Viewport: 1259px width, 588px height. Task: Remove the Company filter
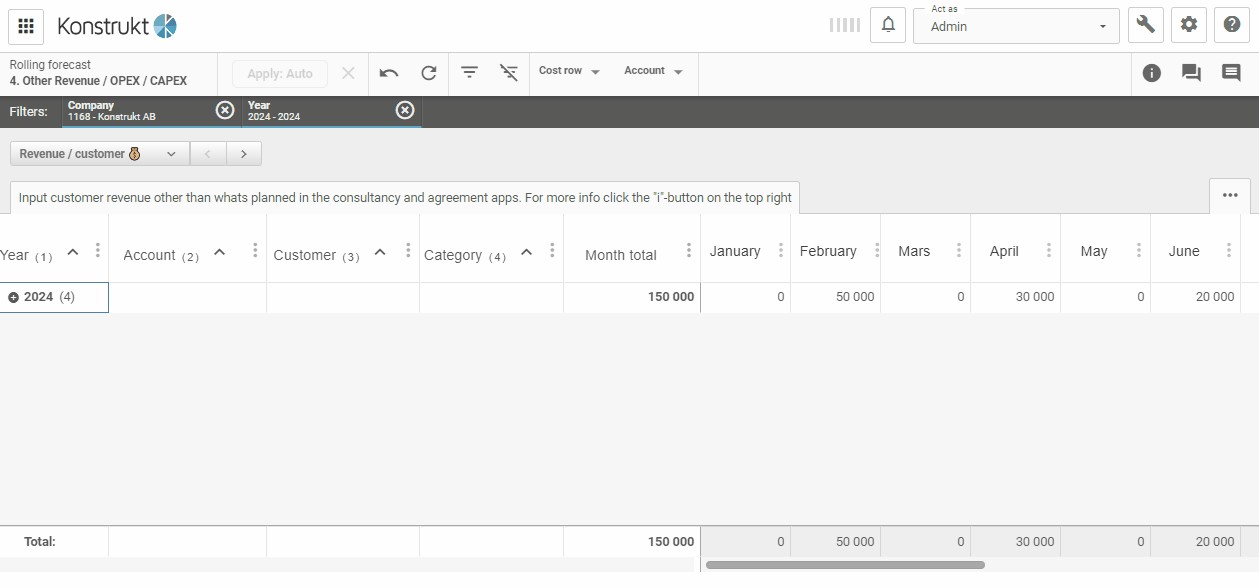tap(225, 110)
